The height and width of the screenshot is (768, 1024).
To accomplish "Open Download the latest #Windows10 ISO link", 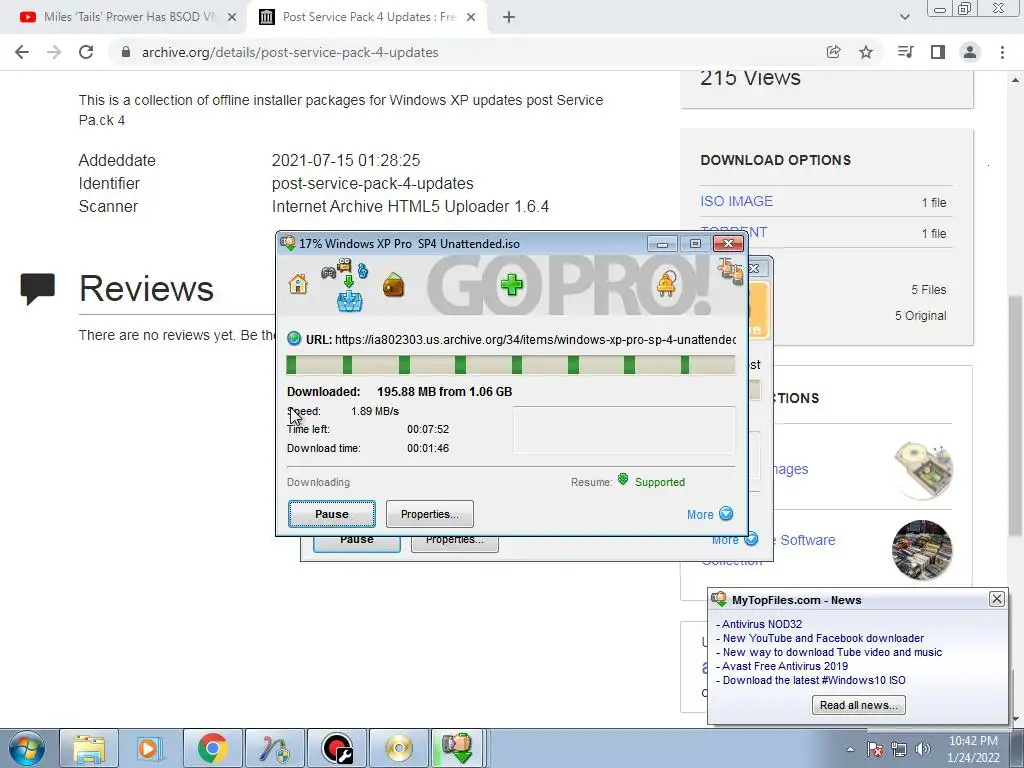I will coord(814,680).
